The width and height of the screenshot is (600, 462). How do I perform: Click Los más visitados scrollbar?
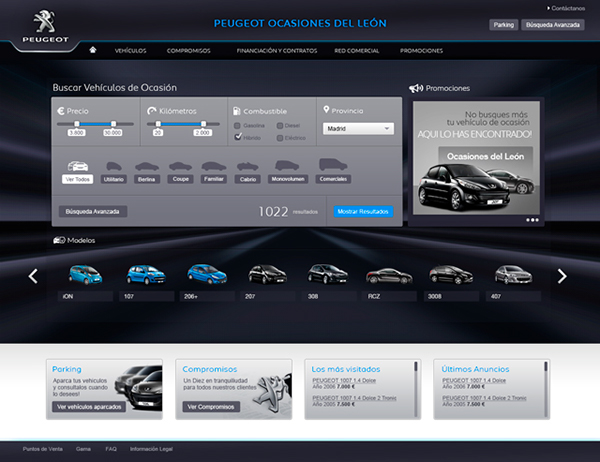point(416,389)
